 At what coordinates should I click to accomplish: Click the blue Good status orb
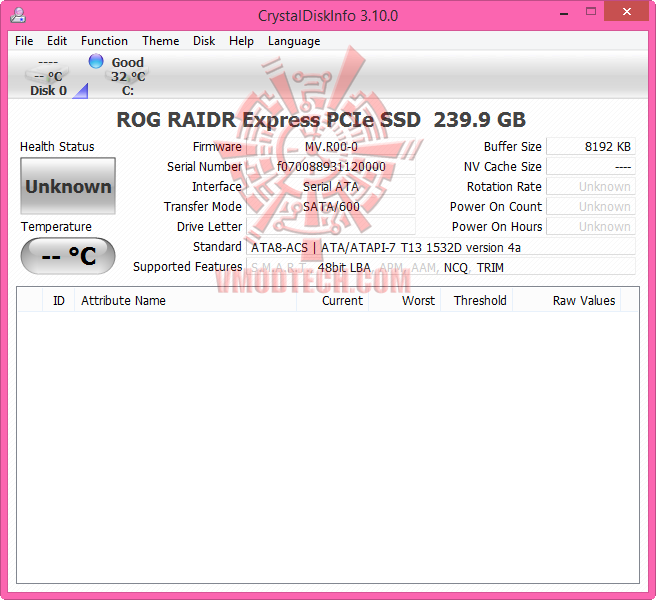96,61
